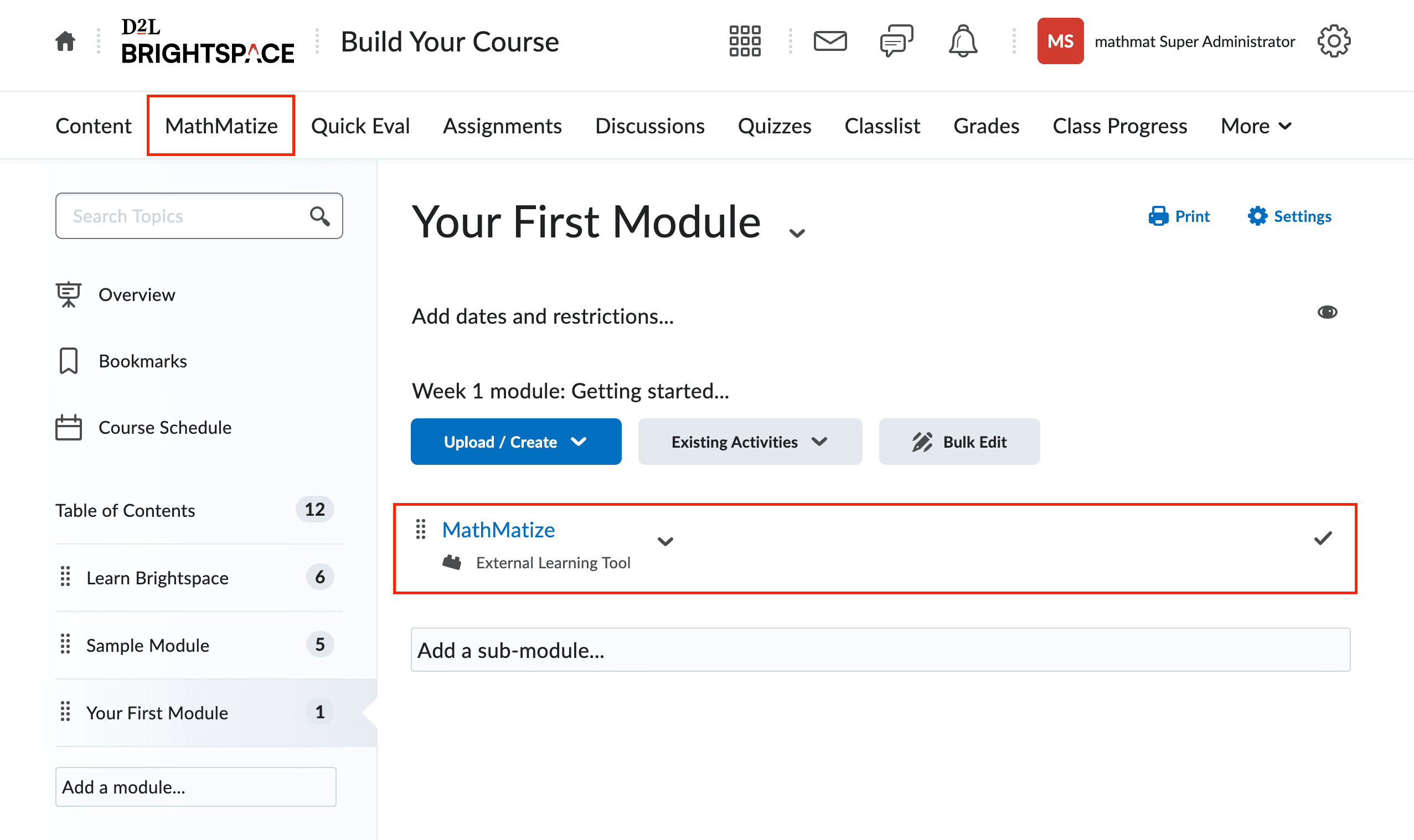1414x840 pixels.
Task: Click Add dates and restrictions
Action: click(543, 316)
